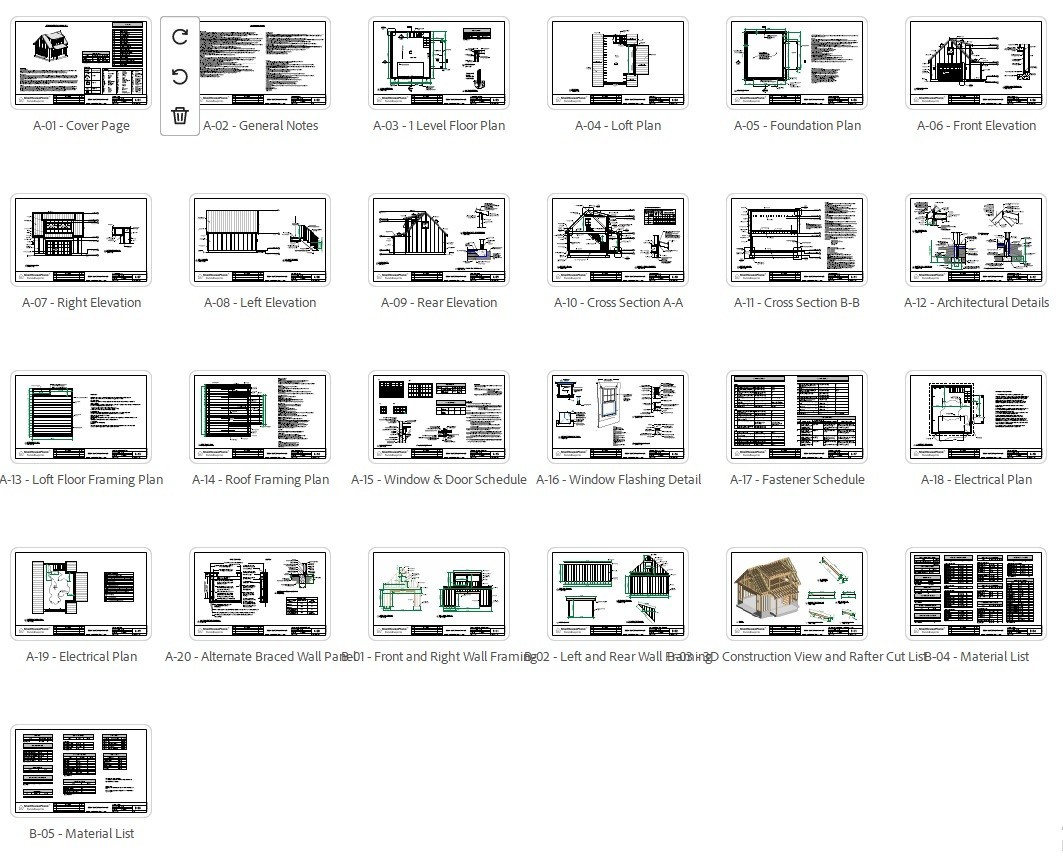Viewport: 1063px width, 868px height.
Task: Click the 'A-06 - Front Elevation' label
Action: pyautogui.click(x=976, y=125)
